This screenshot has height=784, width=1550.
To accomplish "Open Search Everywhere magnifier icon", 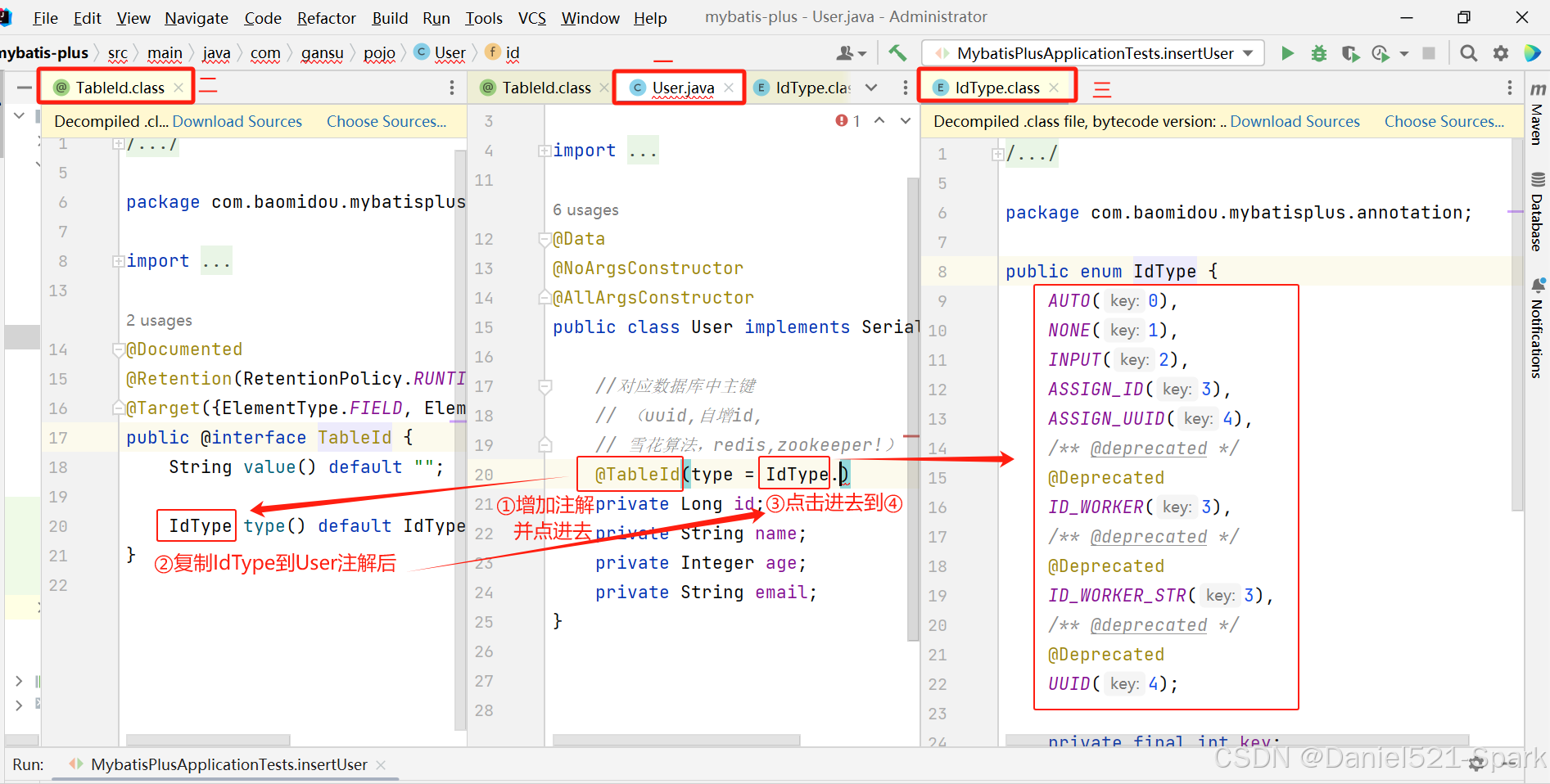I will pyautogui.click(x=1469, y=53).
